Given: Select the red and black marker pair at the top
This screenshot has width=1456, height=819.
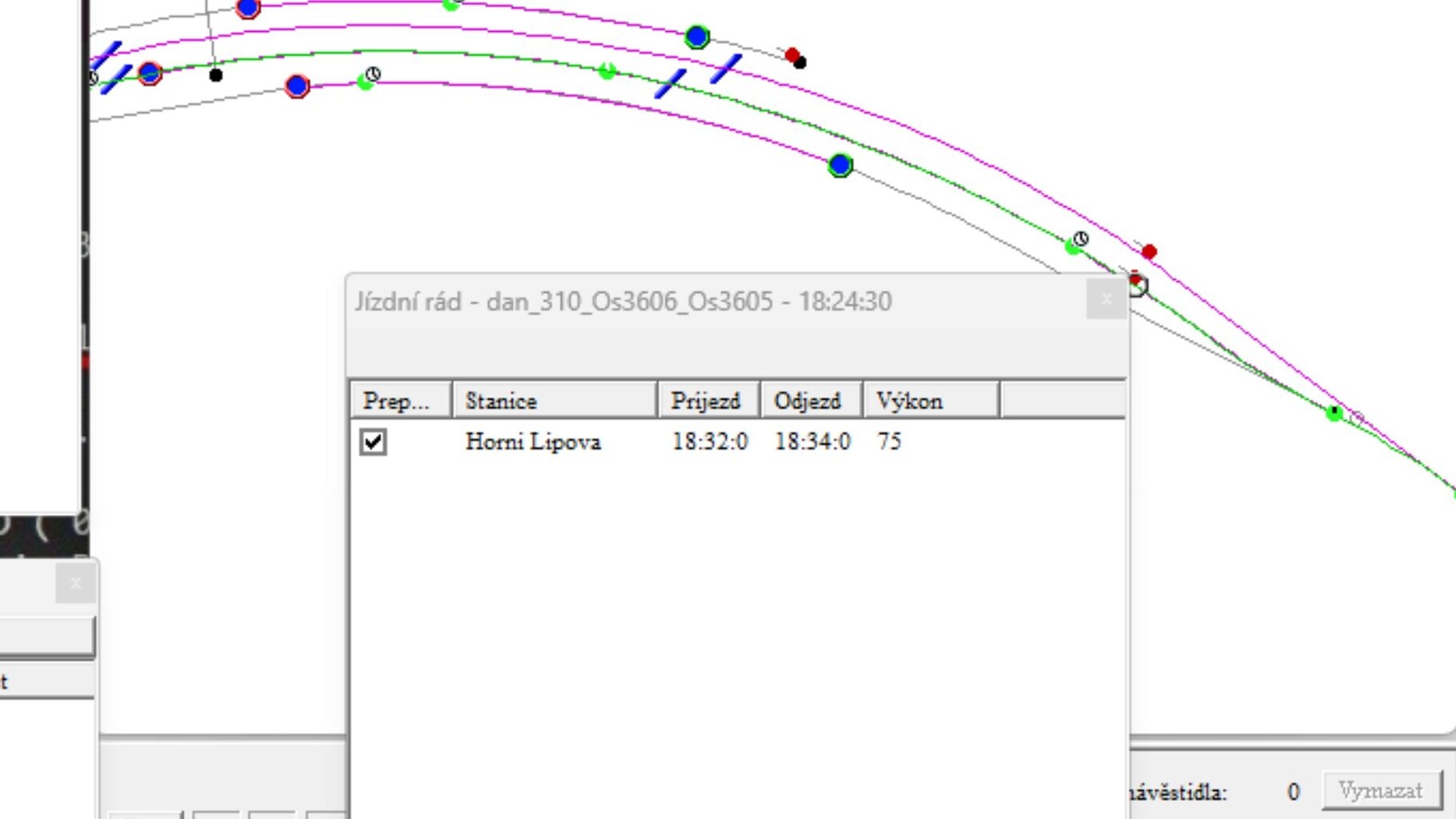Looking at the screenshot, I should click(x=796, y=58).
